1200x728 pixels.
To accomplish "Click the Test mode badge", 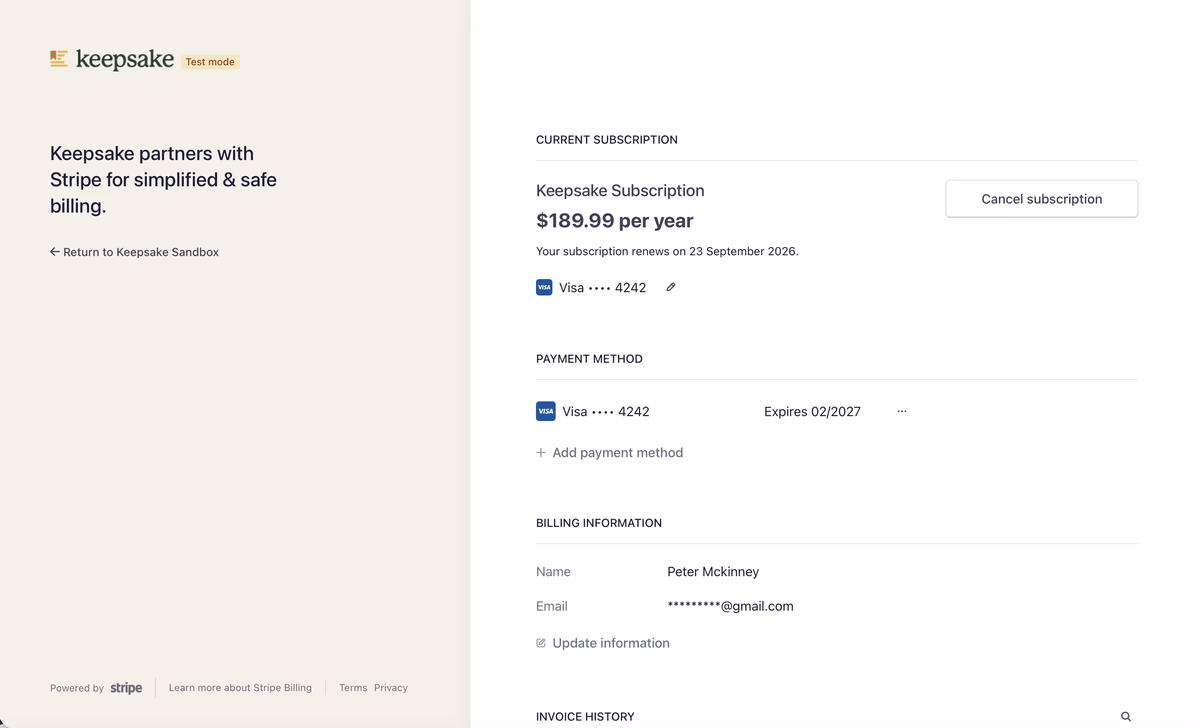I will (210, 62).
